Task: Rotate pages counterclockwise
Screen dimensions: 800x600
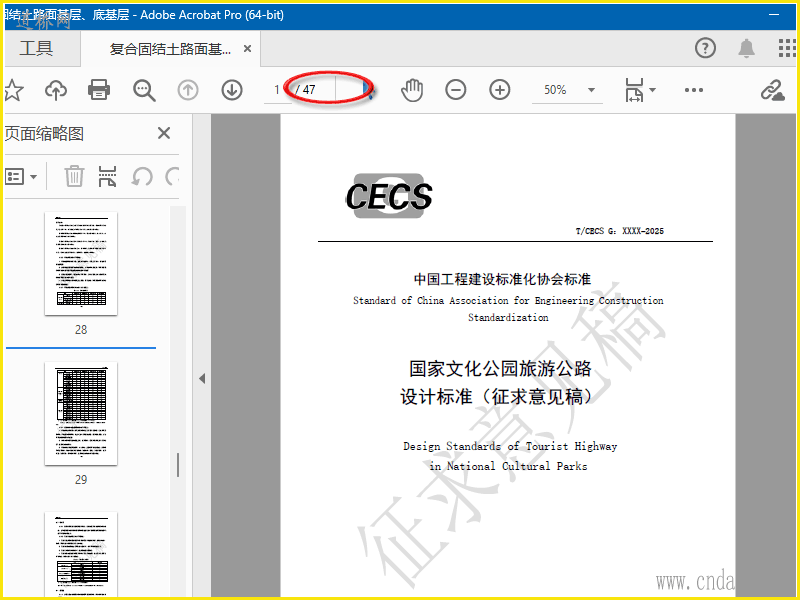Action: 142,177
